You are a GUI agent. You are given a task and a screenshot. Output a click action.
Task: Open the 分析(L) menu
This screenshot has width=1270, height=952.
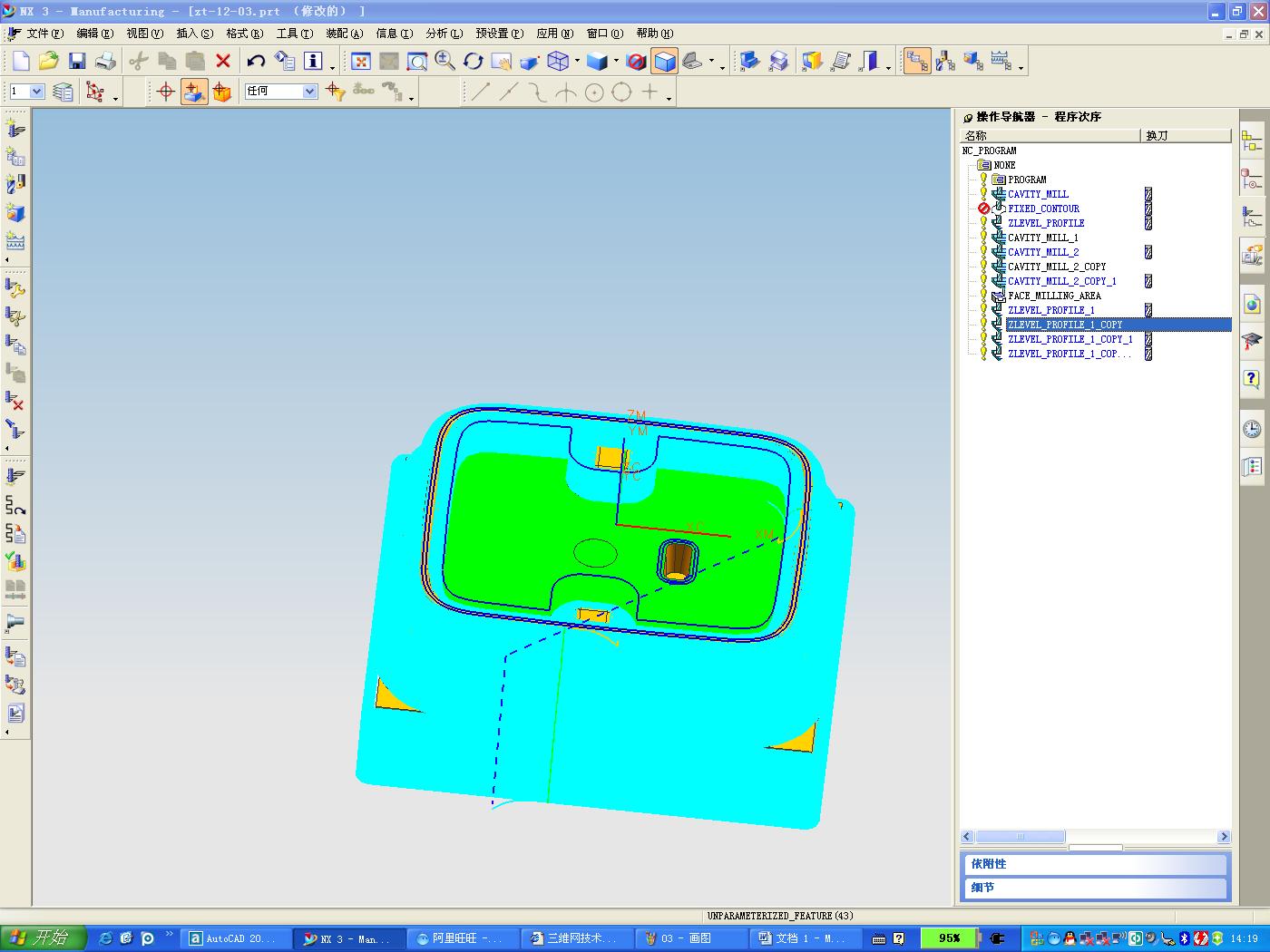[x=444, y=34]
